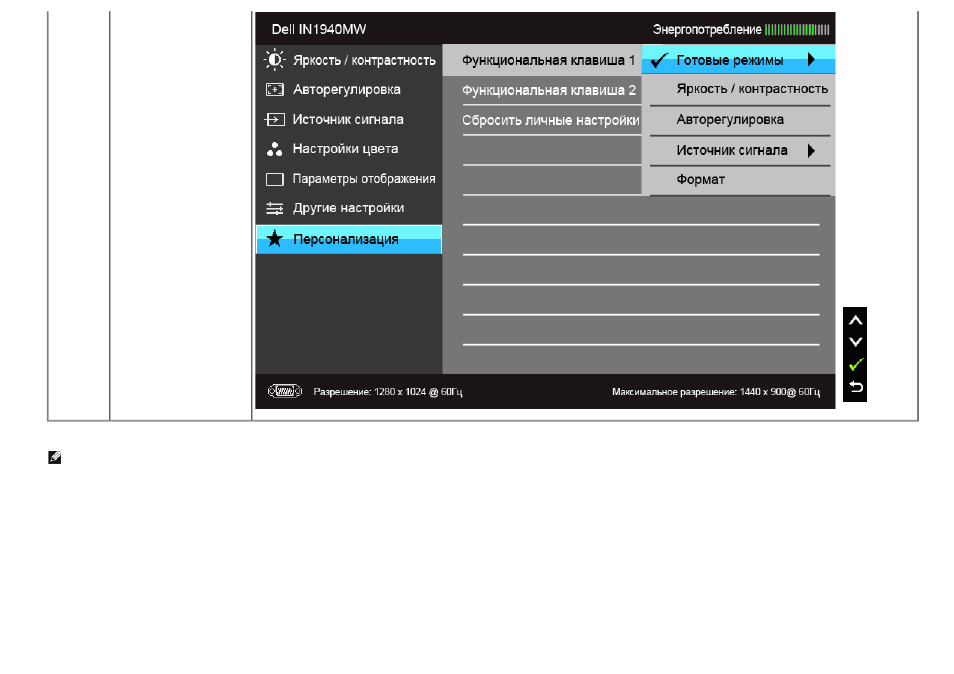This screenshot has width=954, height=674.
Task: Open Авторегулировка in left menu
Action: pyautogui.click(x=349, y=89)
